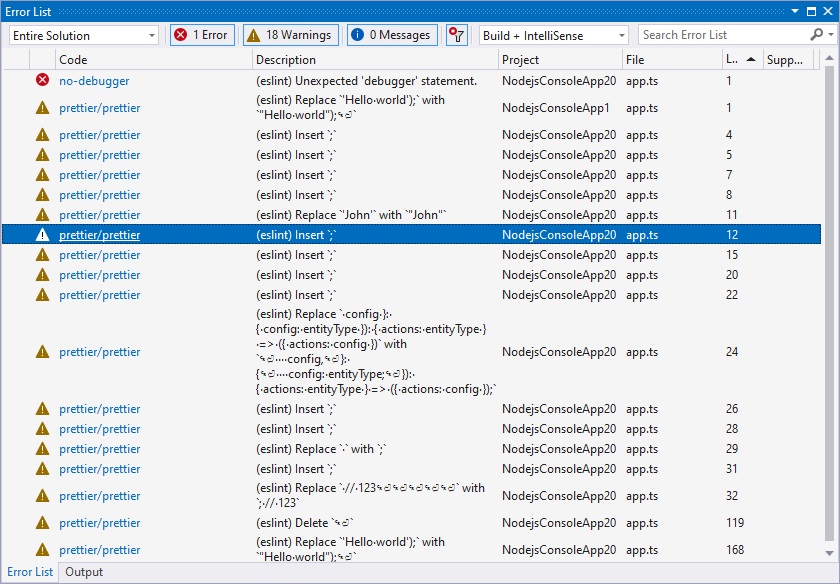
Task: Toggle the 1 Error filter button
Action: (201, 34)
